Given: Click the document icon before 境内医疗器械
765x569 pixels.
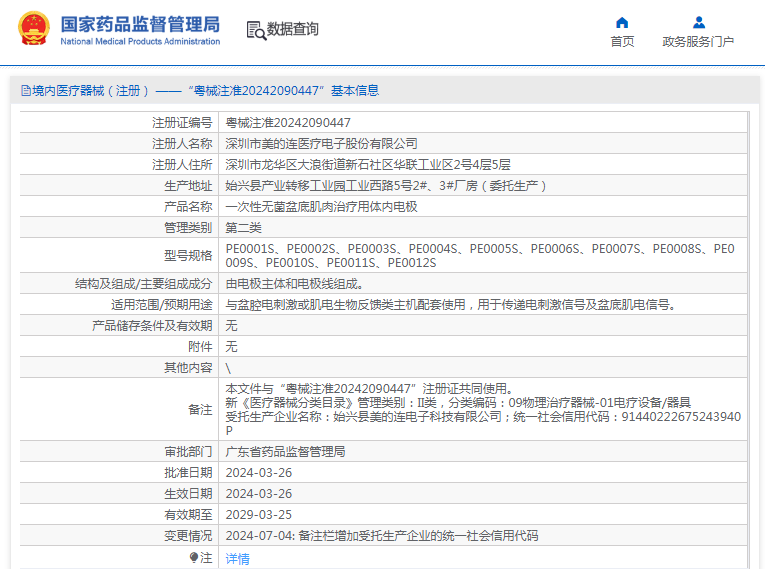Looking at the screenshot, I should (25, 91).
